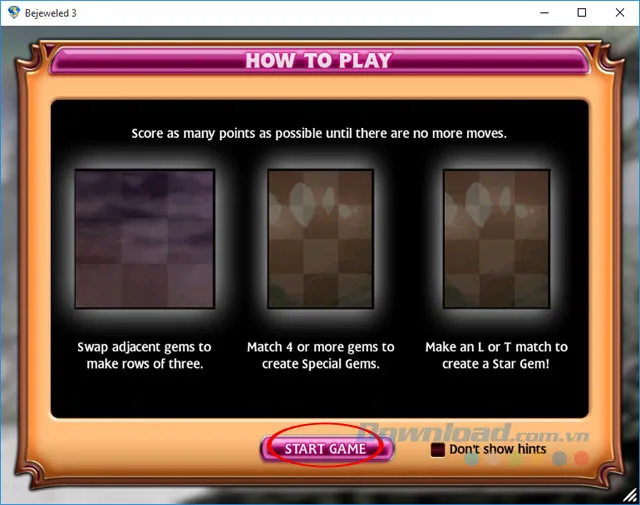Enable the Don't show hints checkbox
Viewport: 640px width, 505px height.
tap(438, 450)
